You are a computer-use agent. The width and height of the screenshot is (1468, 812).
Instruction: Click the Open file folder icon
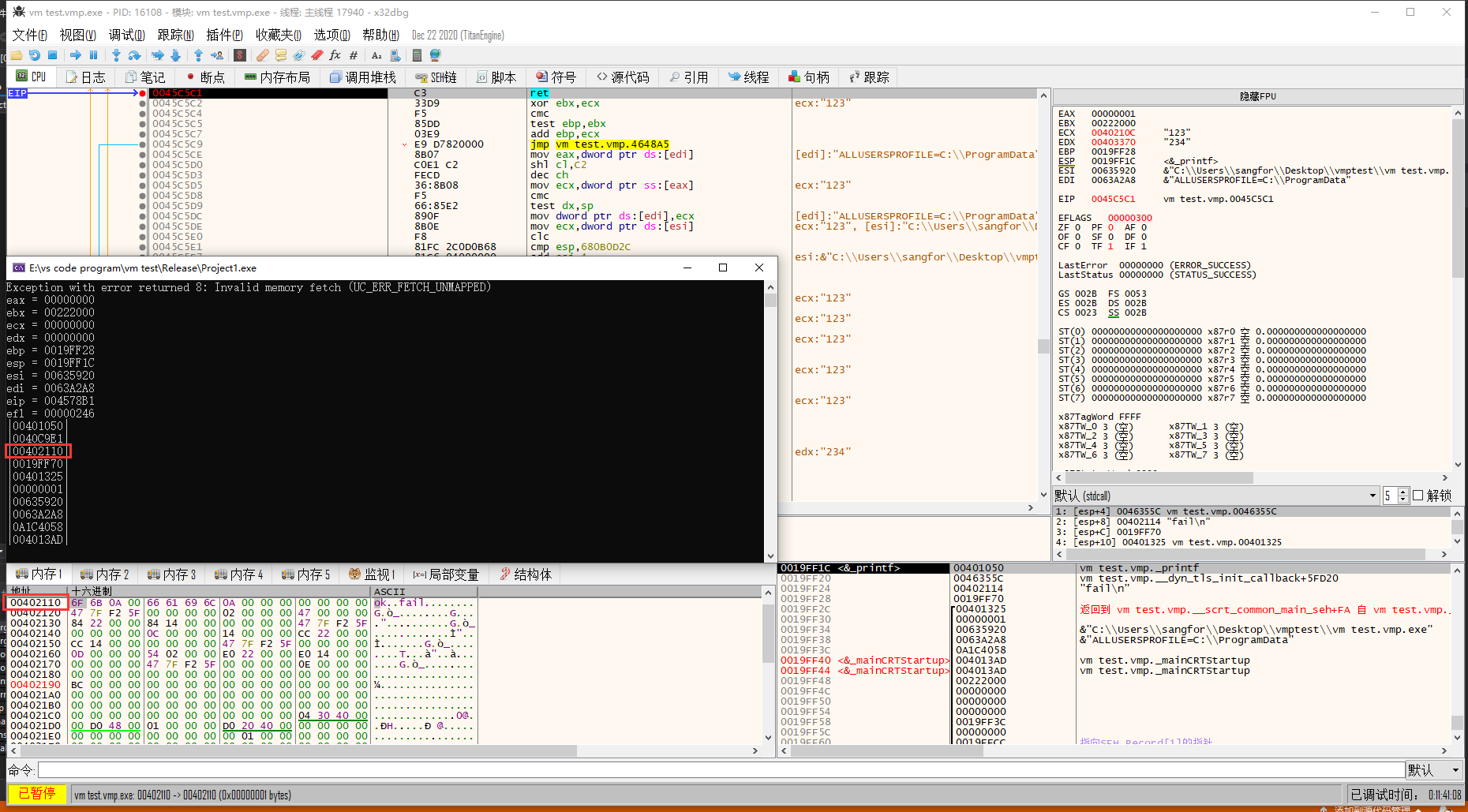click(16, 55)
